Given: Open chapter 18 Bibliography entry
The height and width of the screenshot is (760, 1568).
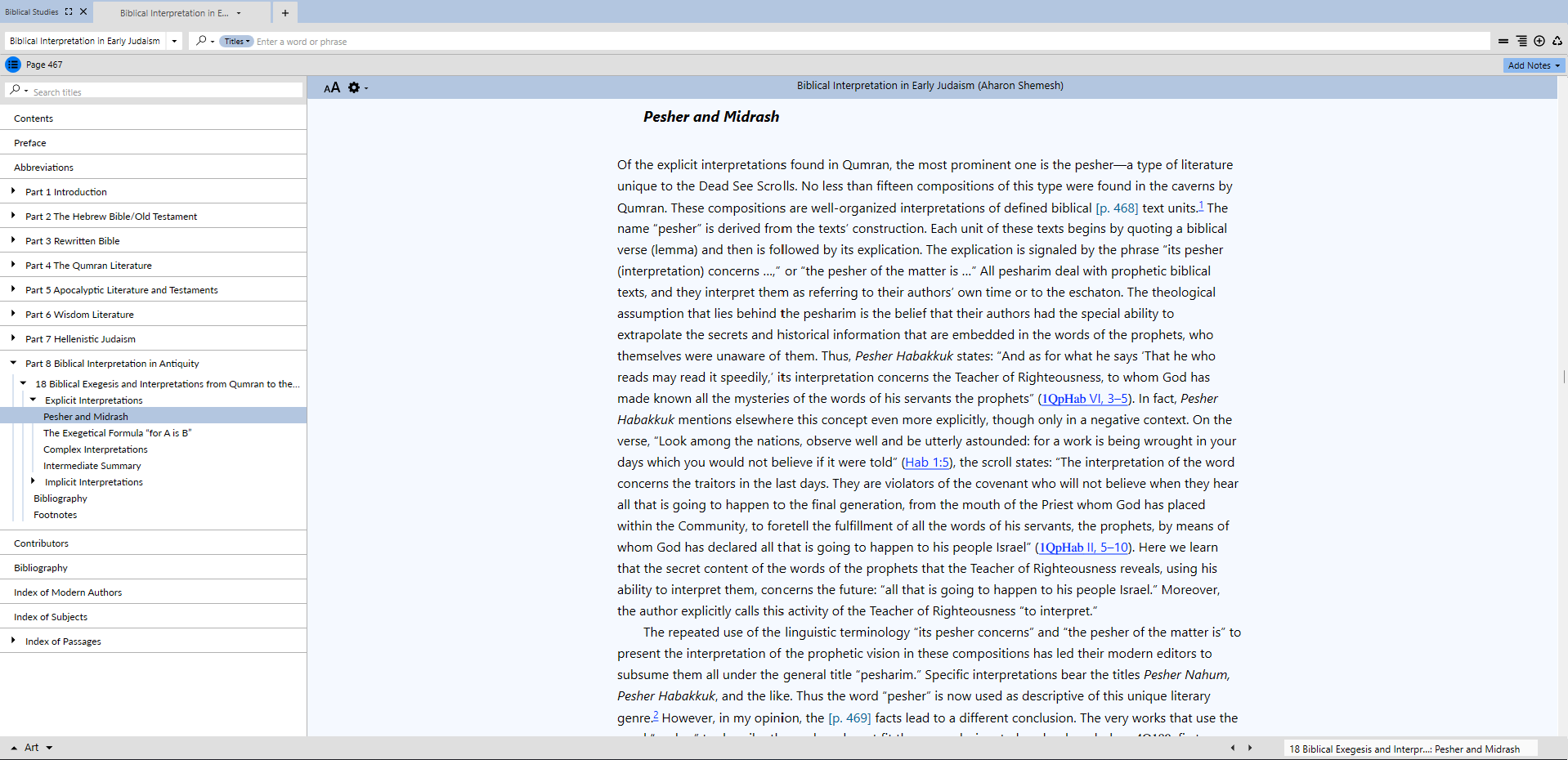Looking at the screenshot, I should pos(60,498).
